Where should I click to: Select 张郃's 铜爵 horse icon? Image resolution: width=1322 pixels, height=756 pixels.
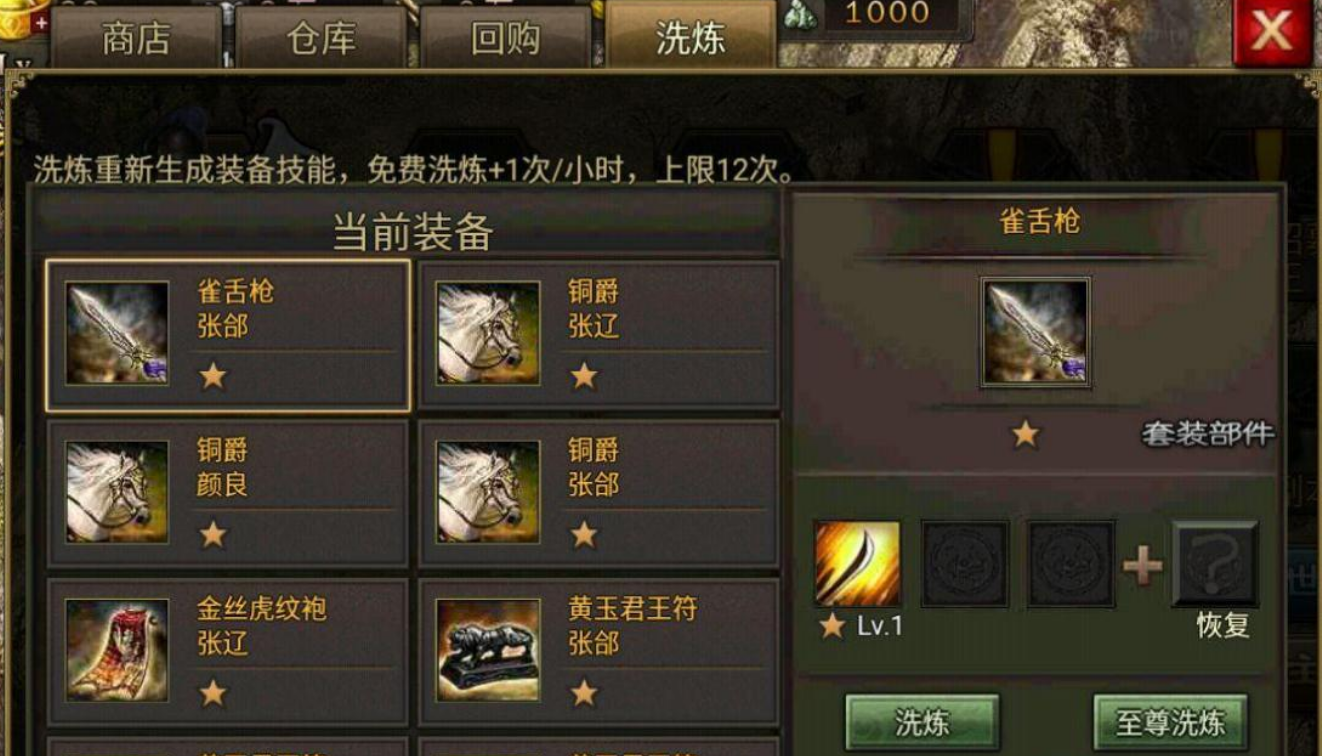[x=488, y=492]
